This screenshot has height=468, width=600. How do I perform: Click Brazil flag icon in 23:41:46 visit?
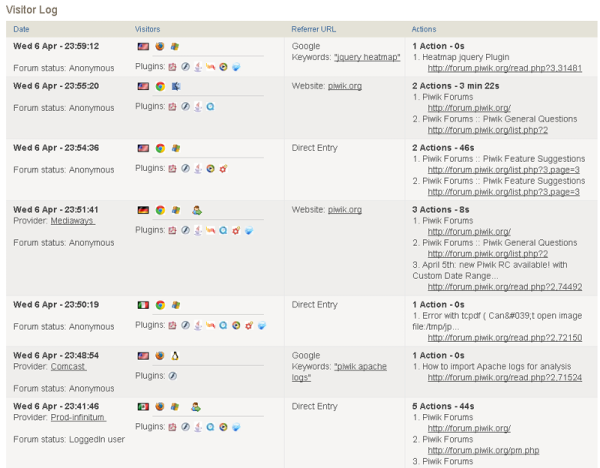(x=143, y=406)
